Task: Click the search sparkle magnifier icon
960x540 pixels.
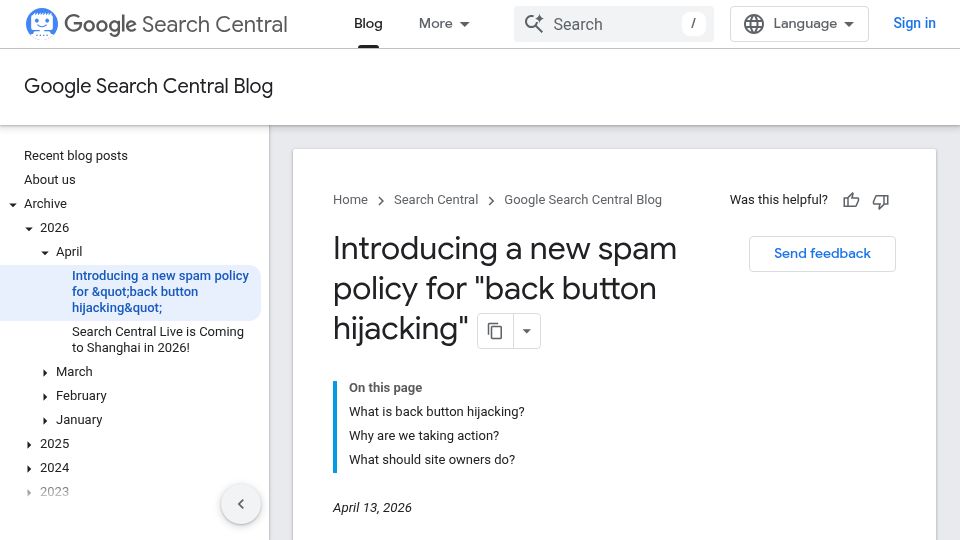Action: (534, 24)
